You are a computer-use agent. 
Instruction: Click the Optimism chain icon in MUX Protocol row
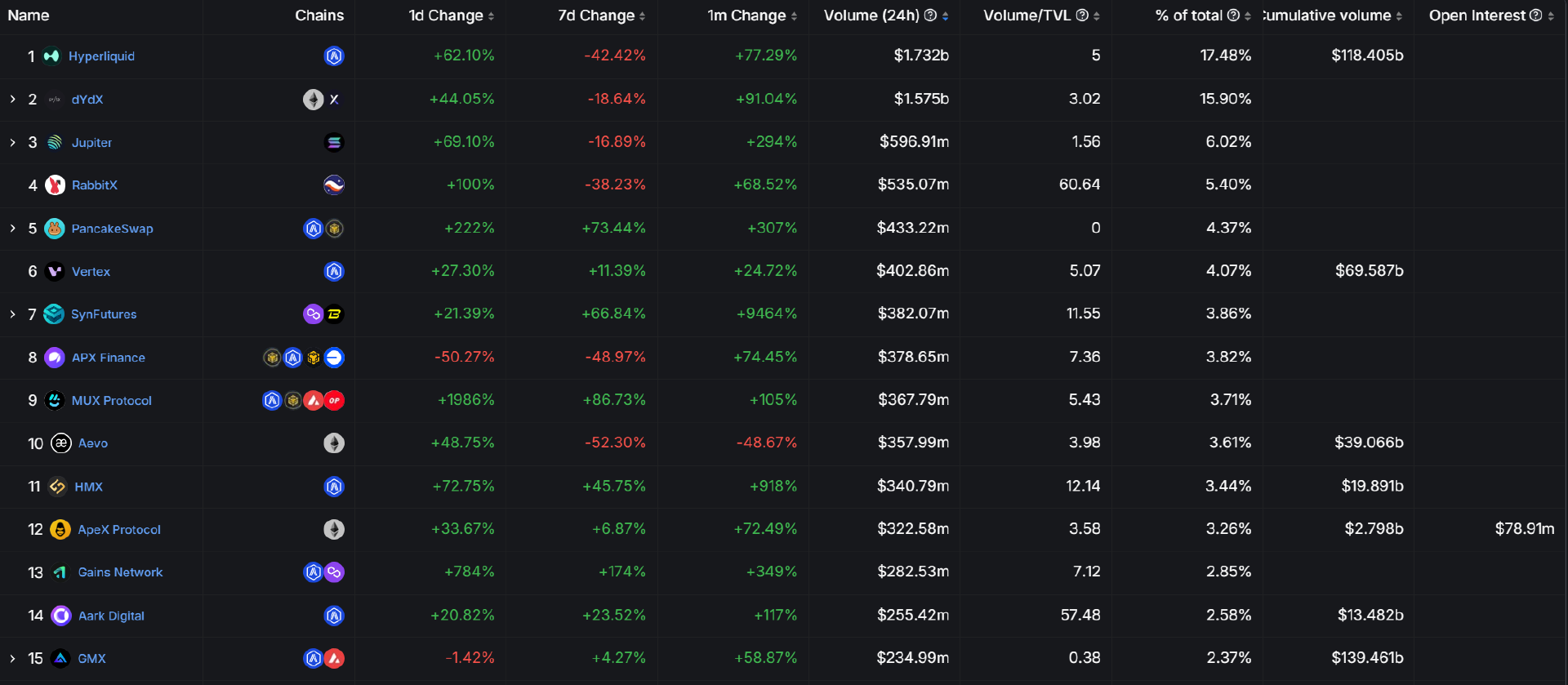click(x=334, y=401)
